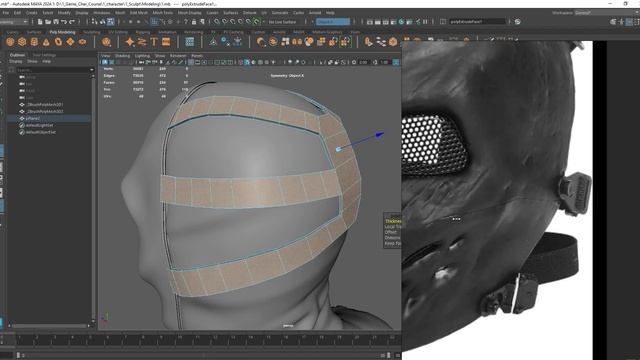Open the Outliner search filter arrow
Image resolution: width=640 pixels, height=360 pixels.
pyautogui.click(x=91, y=70)
